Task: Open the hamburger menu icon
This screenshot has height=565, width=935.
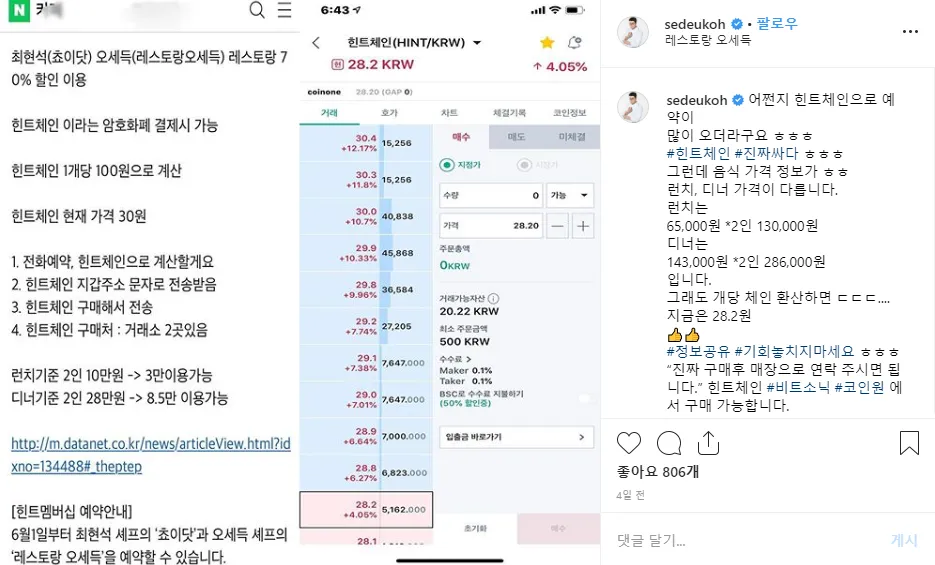Action: pos(284,10)
